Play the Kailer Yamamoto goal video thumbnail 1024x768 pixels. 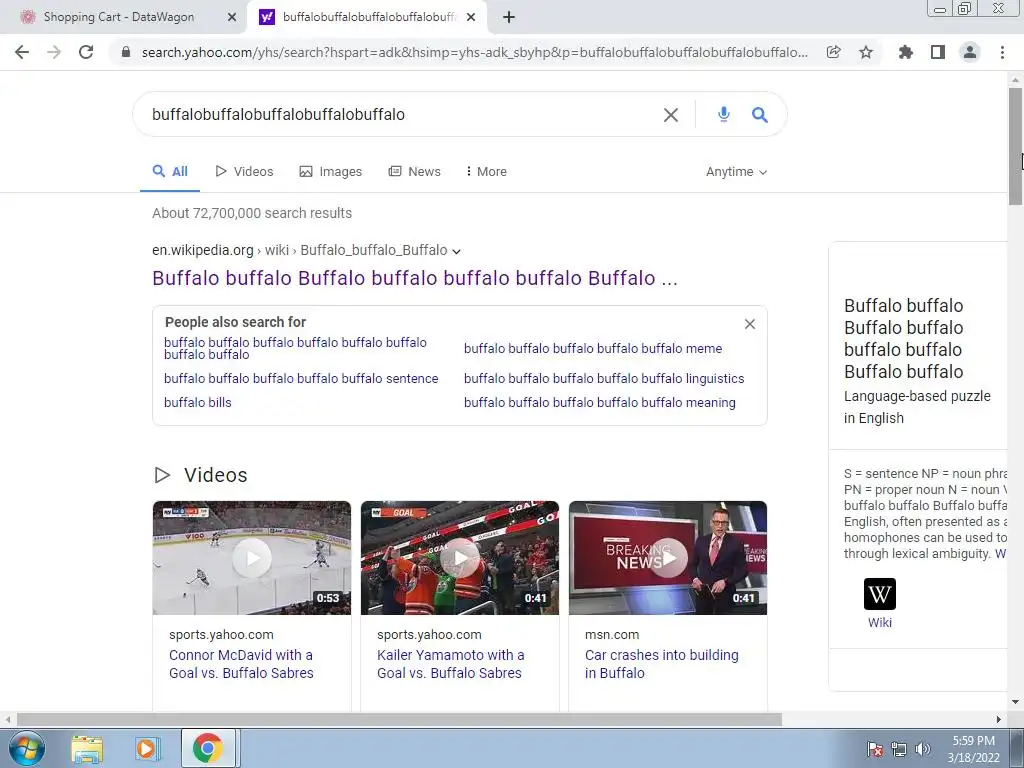(460, 558)
